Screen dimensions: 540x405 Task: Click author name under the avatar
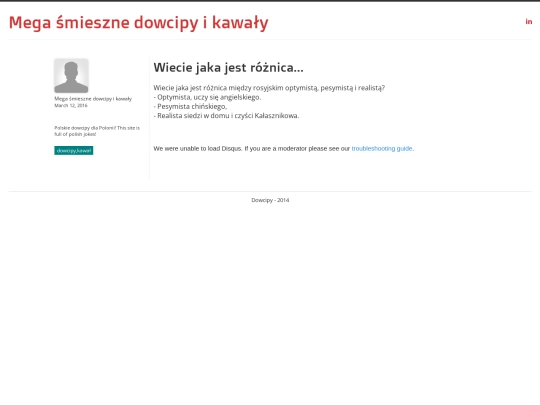coord(93,99)
